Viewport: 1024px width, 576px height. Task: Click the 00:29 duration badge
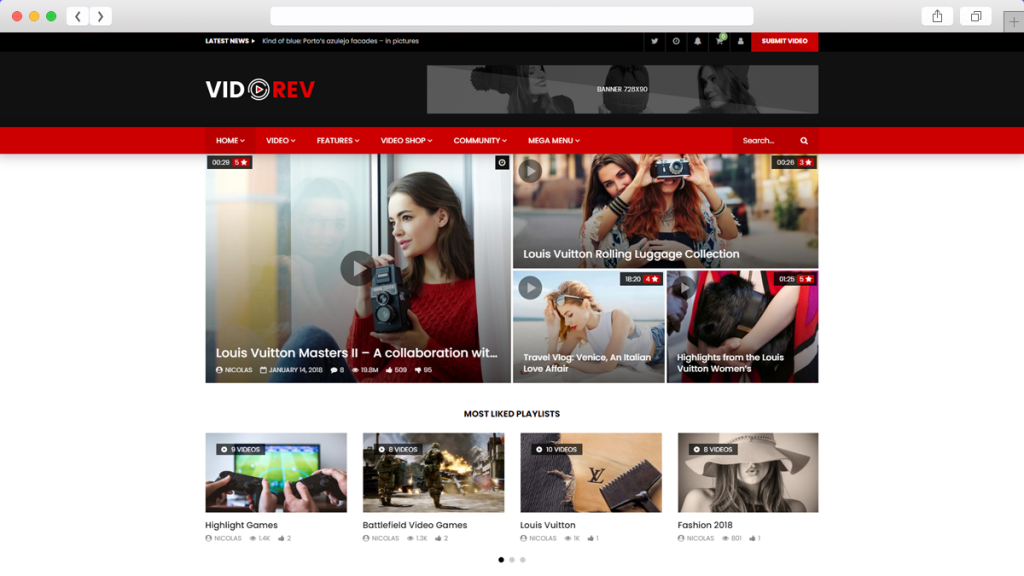point(221,163)
